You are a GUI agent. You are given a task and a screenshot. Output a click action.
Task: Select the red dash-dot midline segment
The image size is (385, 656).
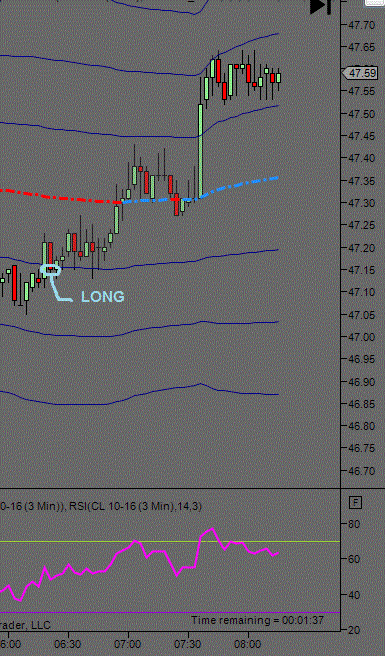(x=61, y=197)
